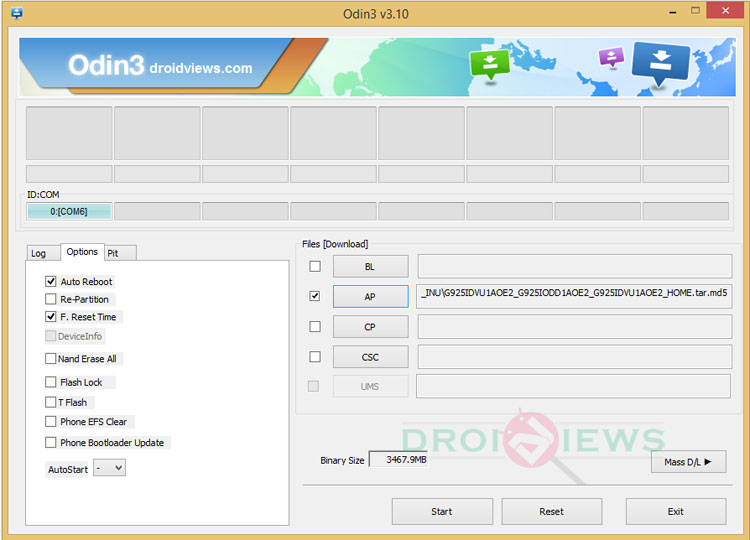Click the large blue download icon in banner
Viewport: 750px width, 540px height.
661,64
